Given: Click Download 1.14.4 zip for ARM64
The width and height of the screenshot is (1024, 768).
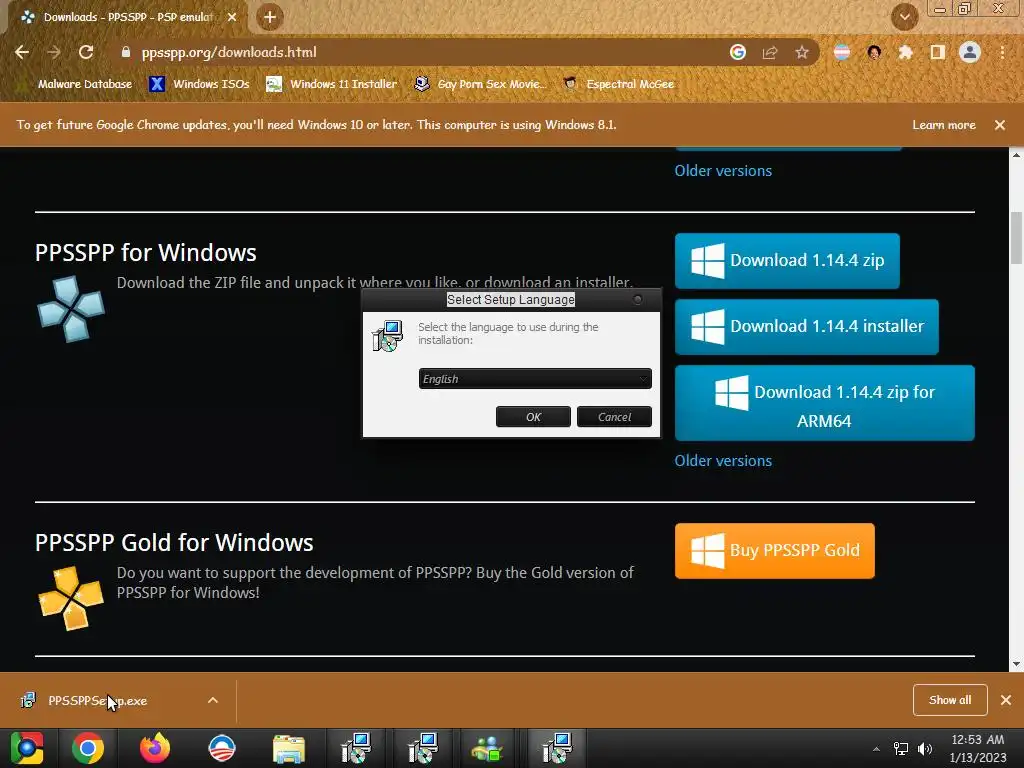Looking at the screenshot, I should tap(824, 403).
